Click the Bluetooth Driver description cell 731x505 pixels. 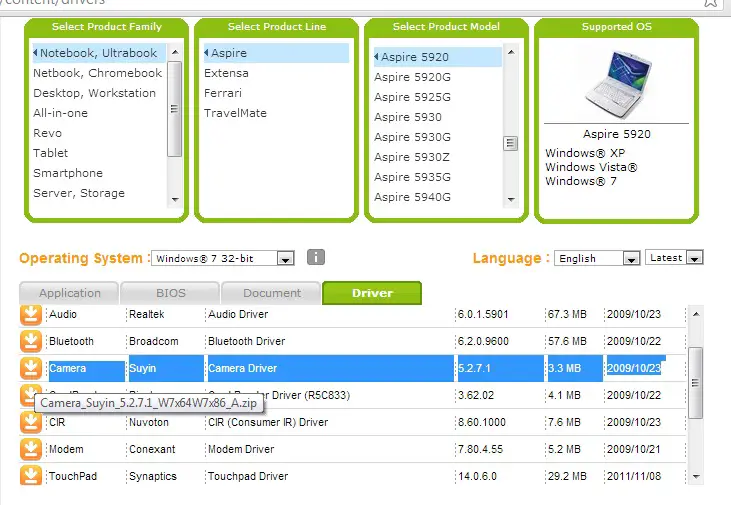click(246, 341)
